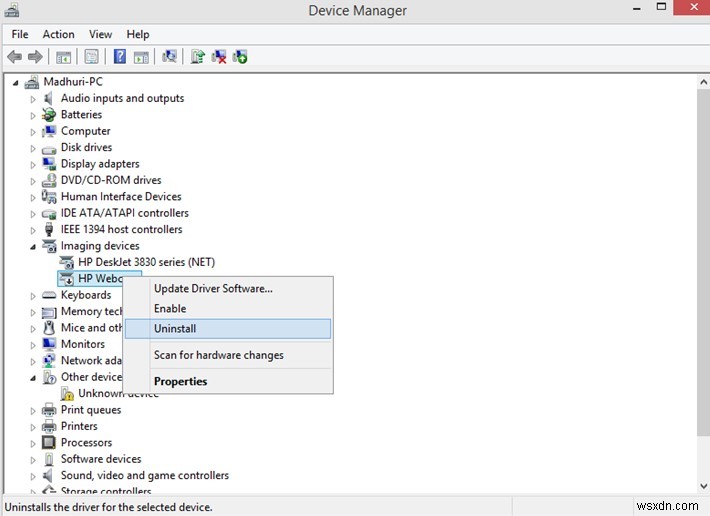Viewport: 710px width, 516px height.
Task: Select HP DeskJet 3830 series device
Action: 146,262
